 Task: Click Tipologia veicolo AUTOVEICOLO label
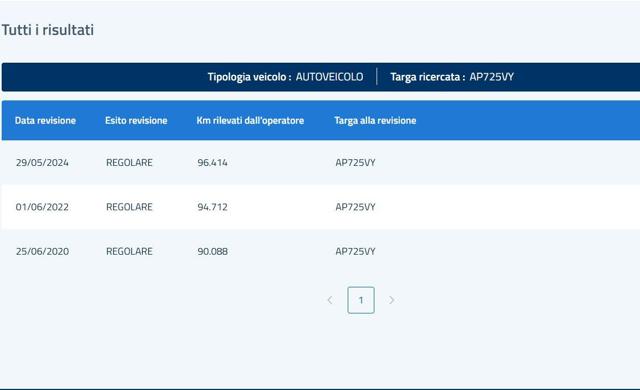click(x=285, y=77)
